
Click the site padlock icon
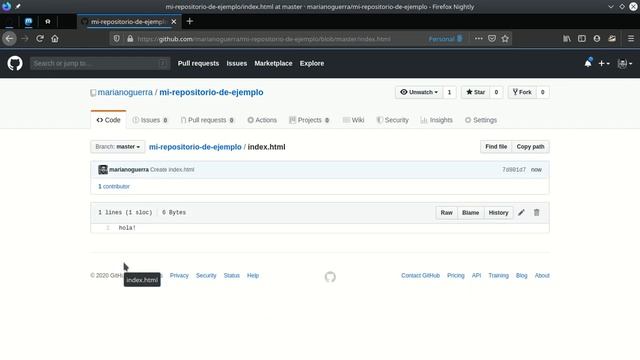pos(130,39)
